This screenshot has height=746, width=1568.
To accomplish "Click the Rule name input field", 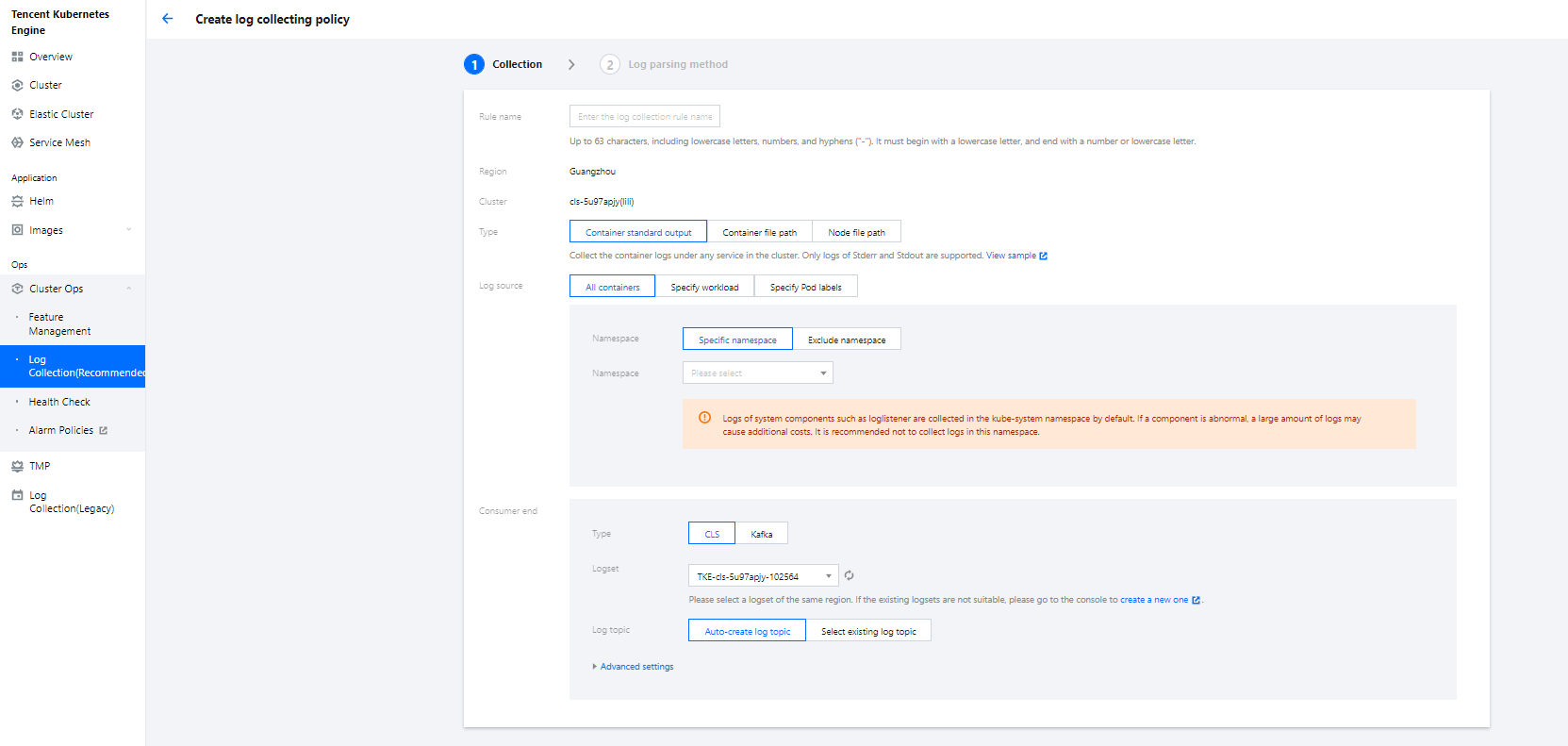I will [x=644, y=117].
